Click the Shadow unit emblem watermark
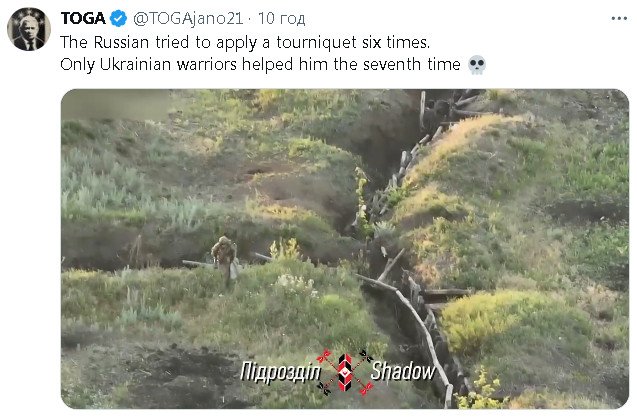This screenshot has height=418, width=637. 344,372
